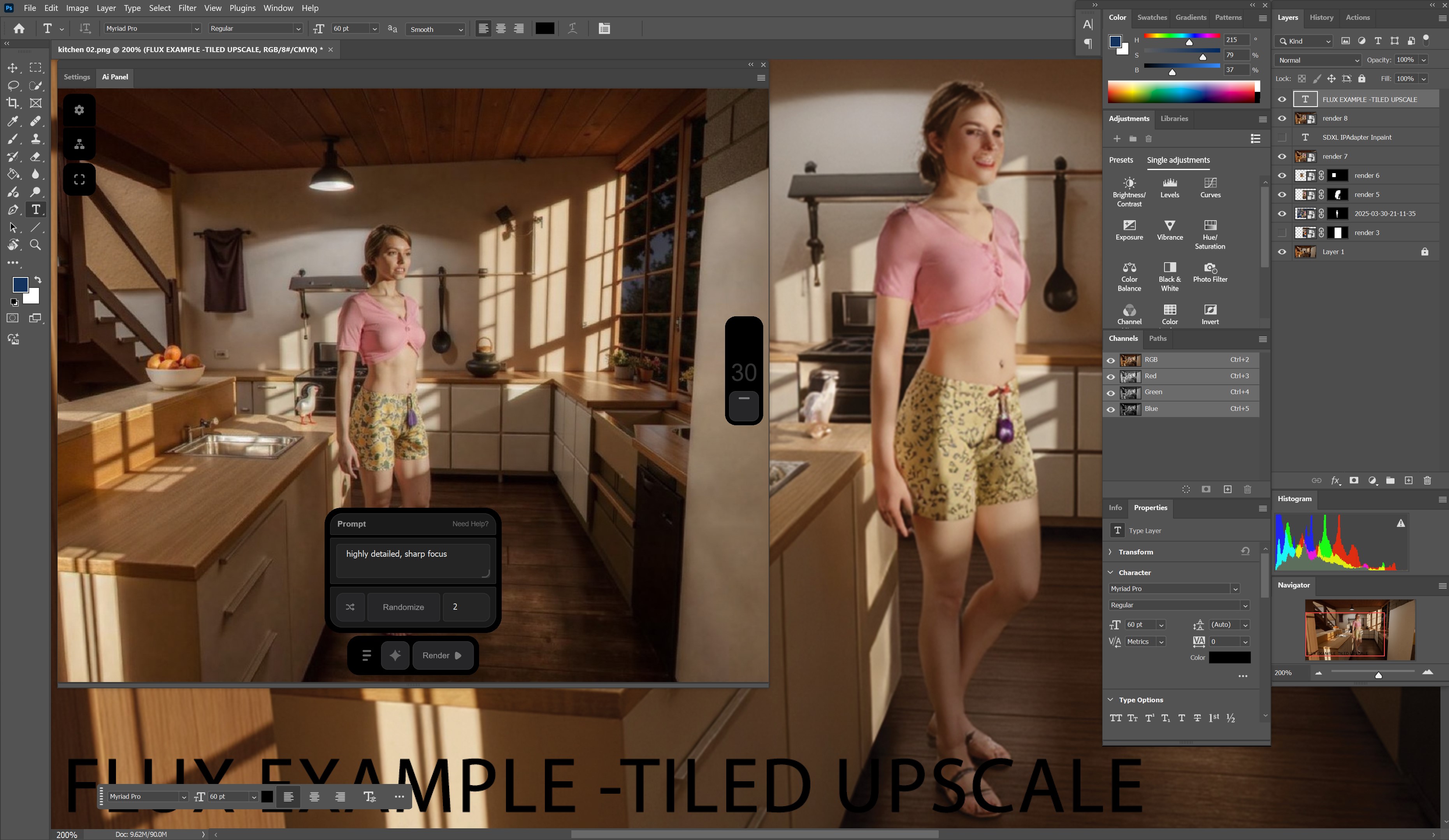Image resolution: width=1449 pixels, height=840 pixels.
Task: Click the hue slider in Color panel
Action: (x=1182, y=36)
